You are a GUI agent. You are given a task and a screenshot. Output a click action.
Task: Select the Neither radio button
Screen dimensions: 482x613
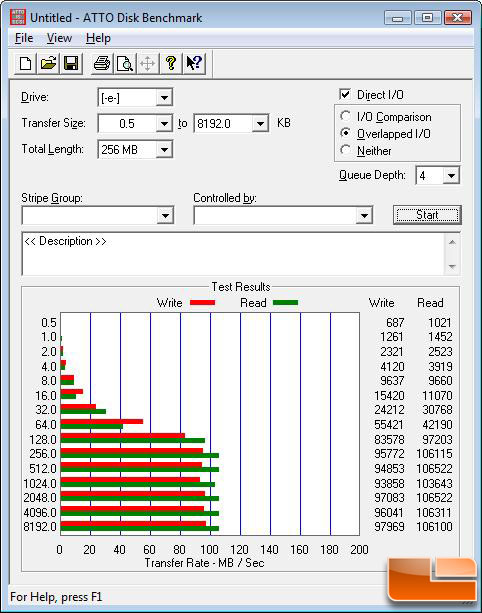[x=345, y=150]
